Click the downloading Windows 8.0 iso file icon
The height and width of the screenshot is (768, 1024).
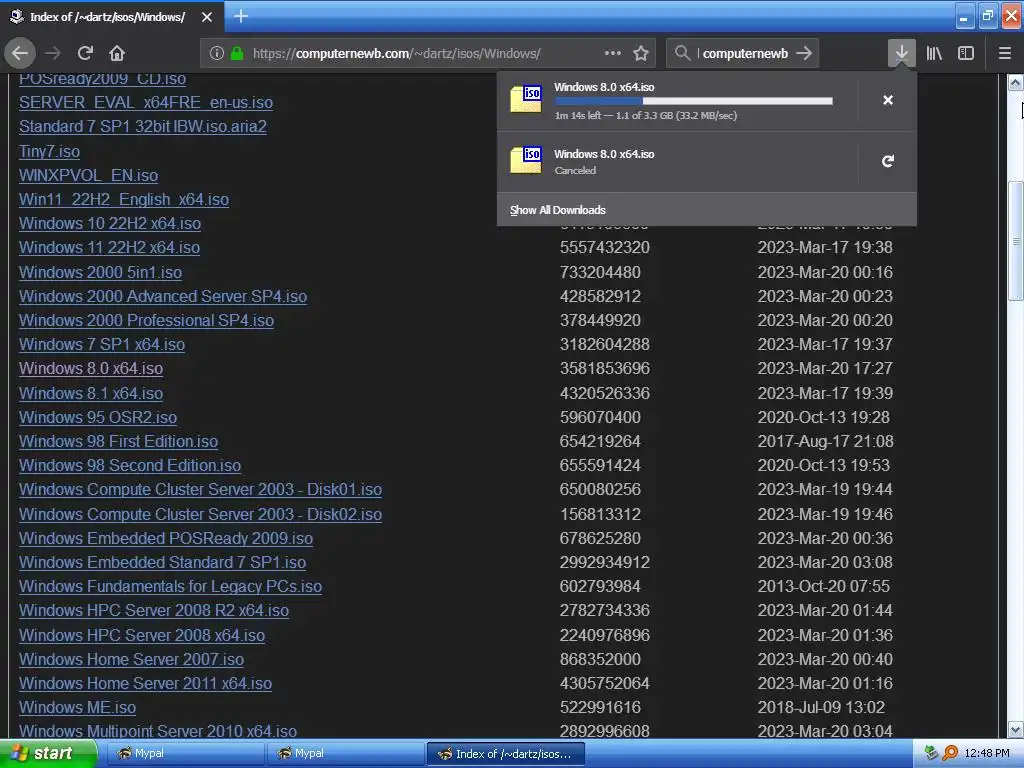tap(526, 99)
